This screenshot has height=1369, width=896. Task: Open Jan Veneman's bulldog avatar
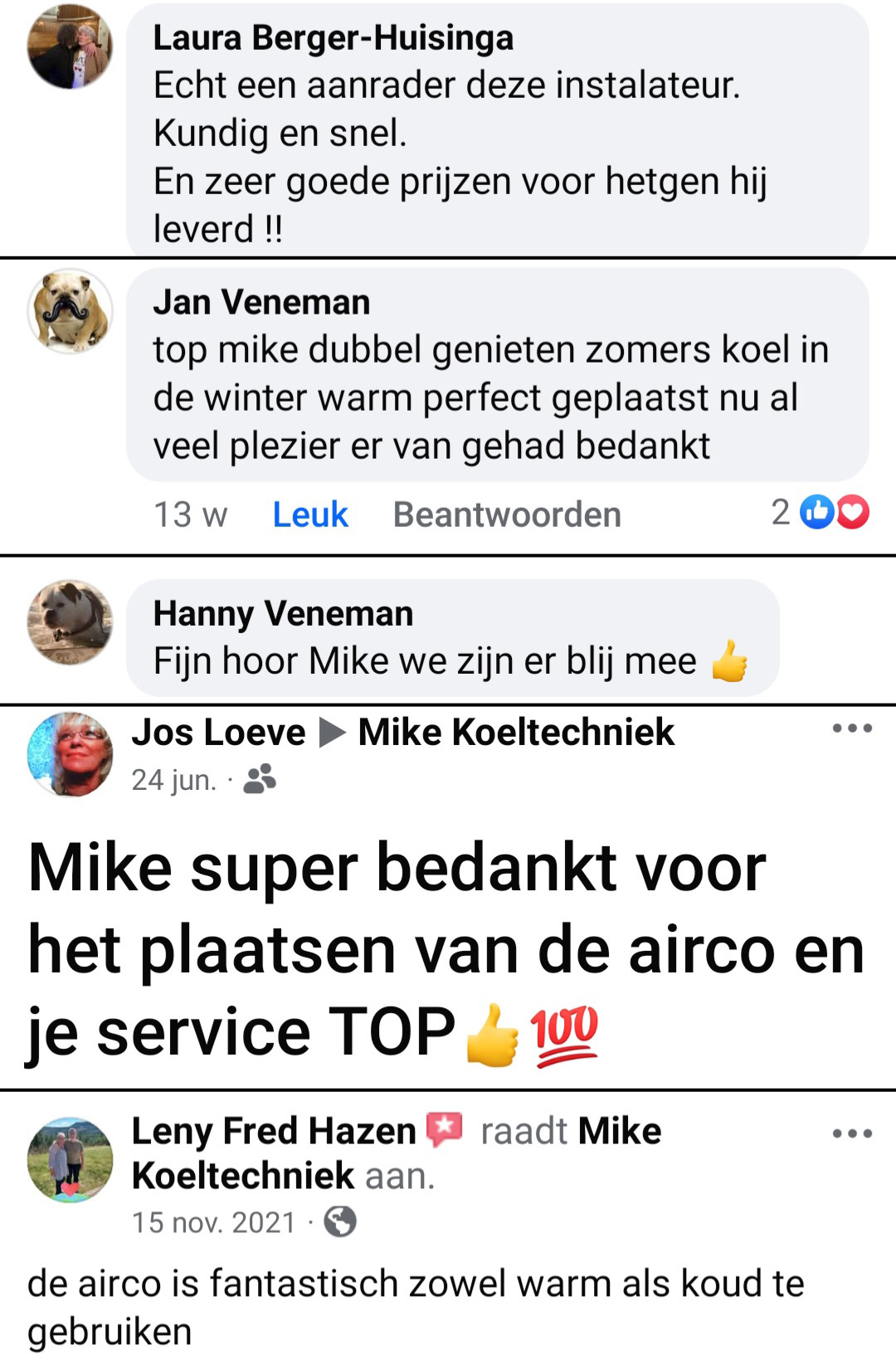pyautogui.click(x=70, y=310)
